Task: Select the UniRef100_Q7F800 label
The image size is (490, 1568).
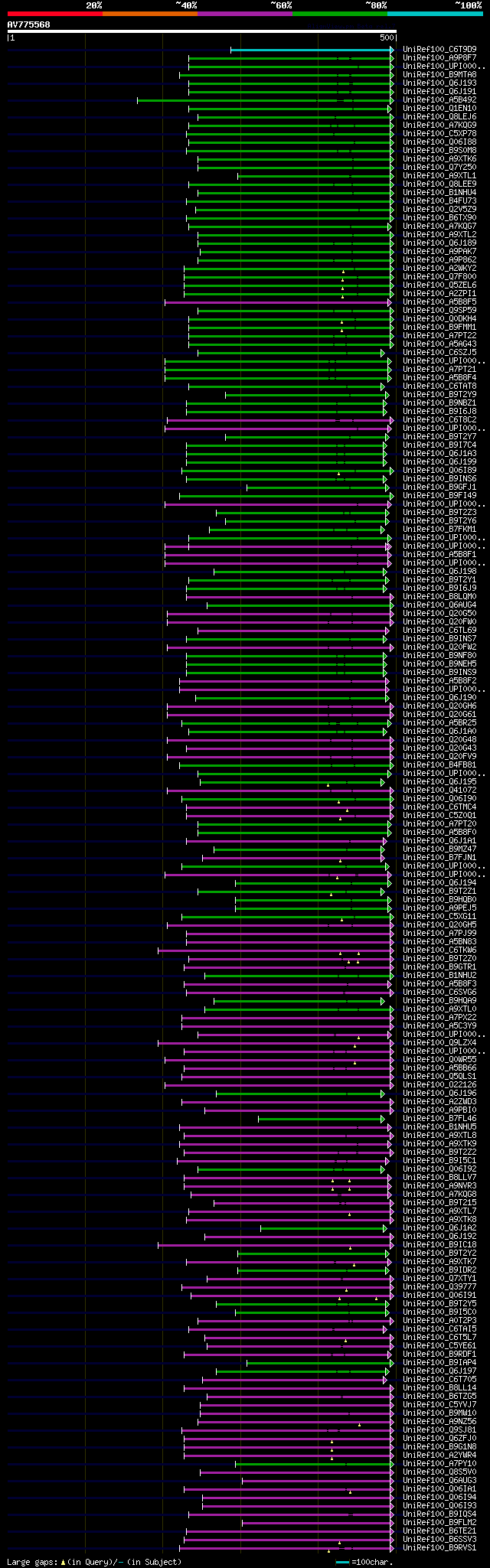Action: tap(439, 277)
